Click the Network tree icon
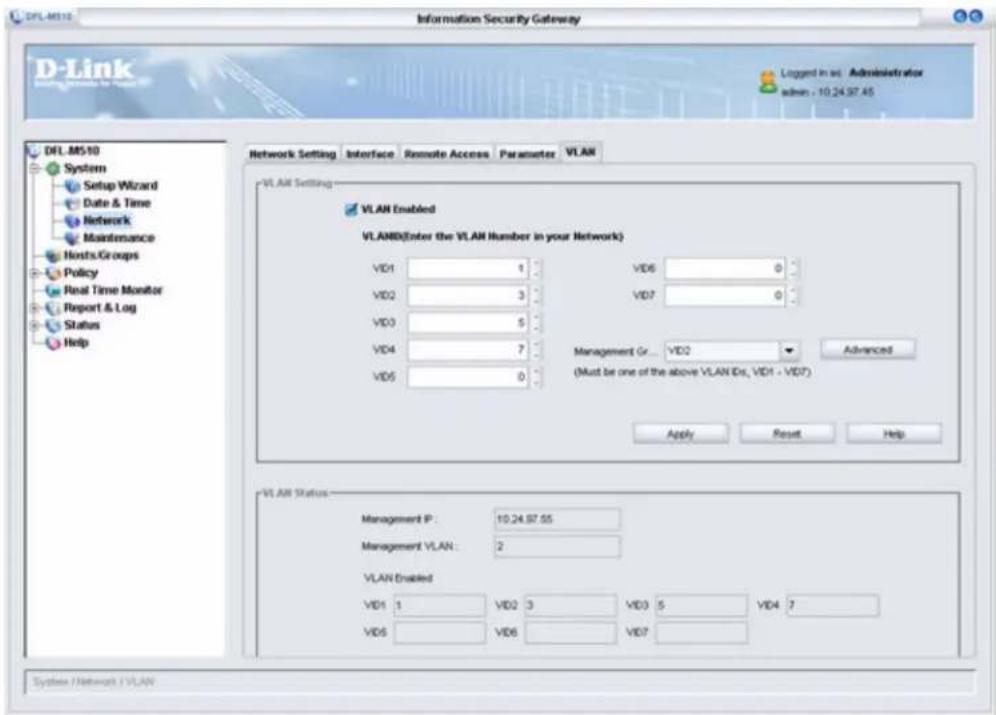Viewport: 996px width, 715px height. [x=72, y=221]
